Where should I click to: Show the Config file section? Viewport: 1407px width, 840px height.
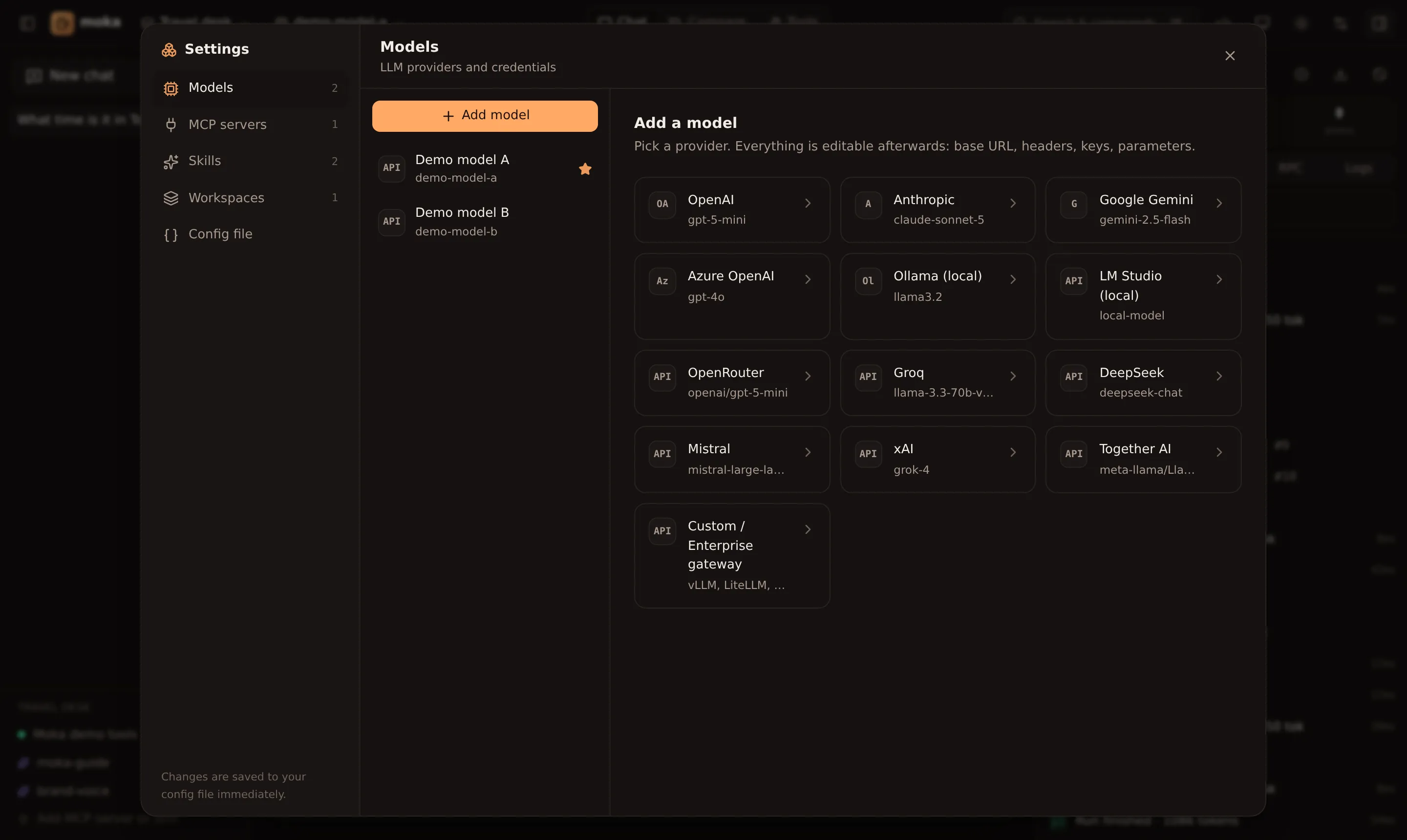tap(250, 234)
